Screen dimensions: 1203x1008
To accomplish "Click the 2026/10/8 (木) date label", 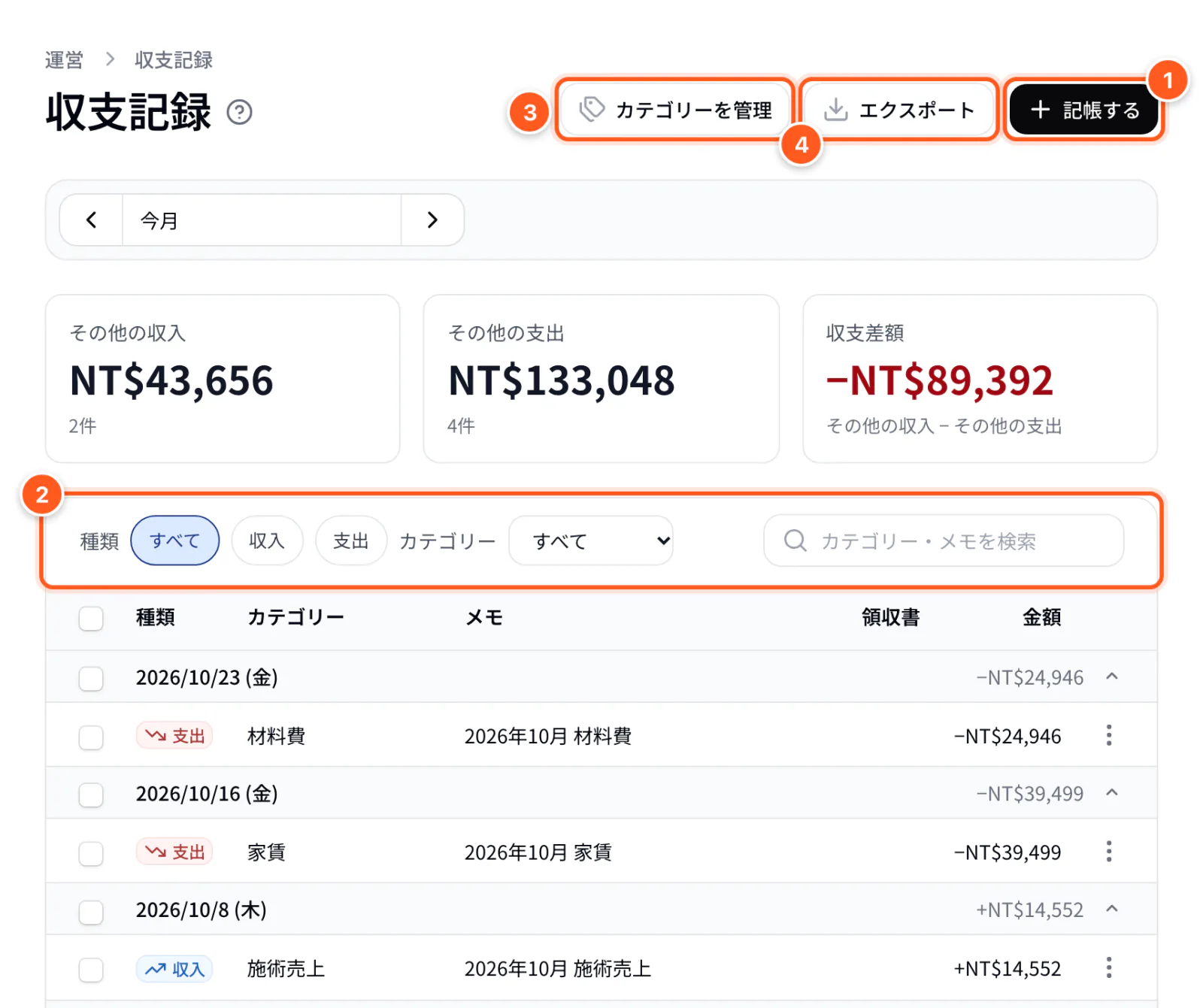I will pos(202,910).
